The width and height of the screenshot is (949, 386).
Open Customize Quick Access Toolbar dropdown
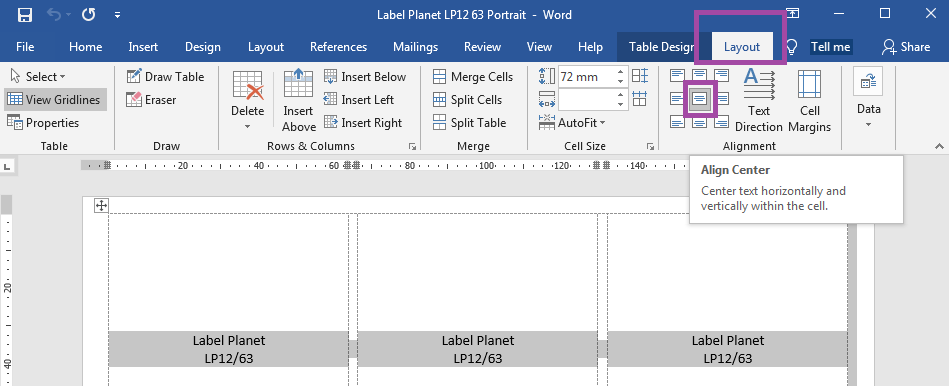pos(117,15)
